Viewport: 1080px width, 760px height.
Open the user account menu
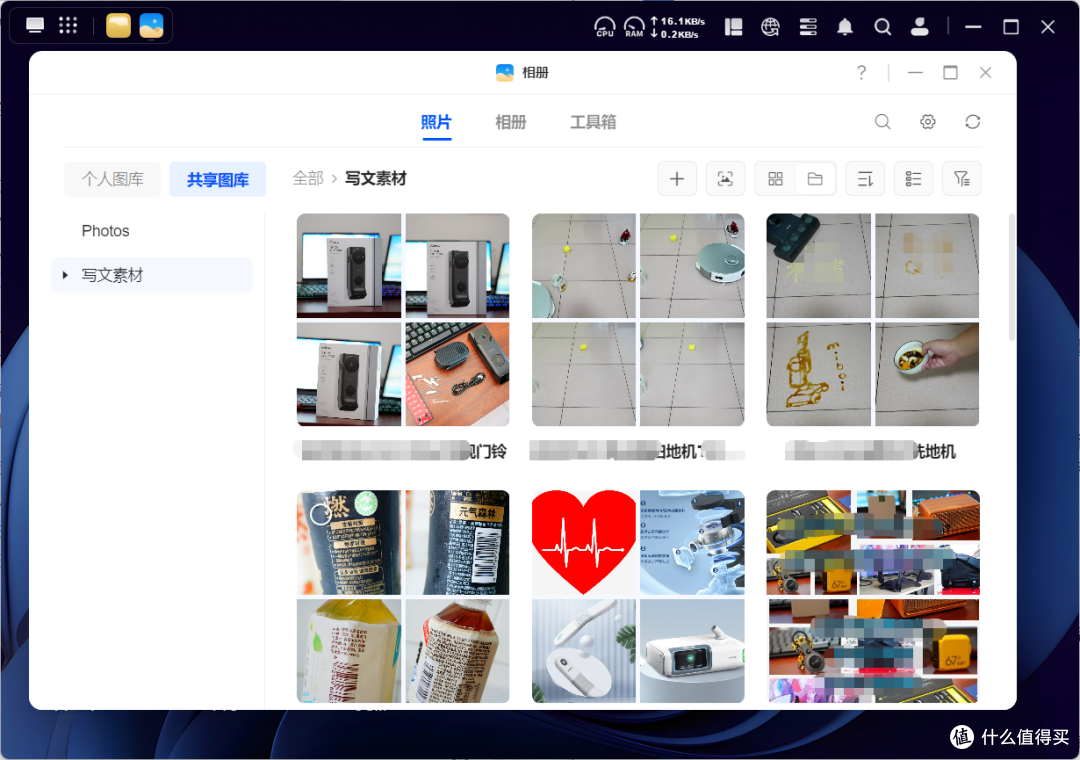coord(920,27)
